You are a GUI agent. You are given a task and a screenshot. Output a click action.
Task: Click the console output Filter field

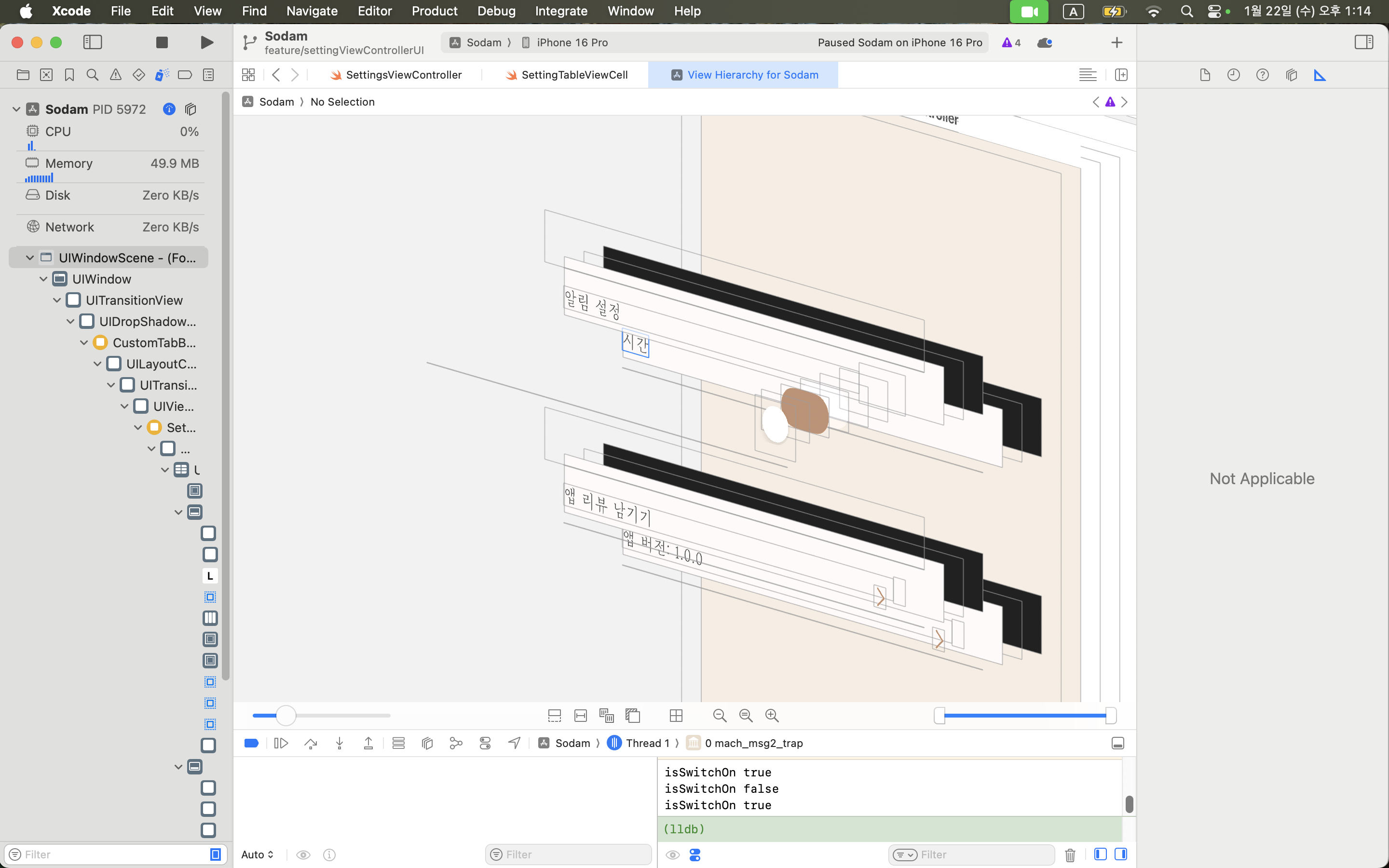pyautogui.click(x=981, y=854)
